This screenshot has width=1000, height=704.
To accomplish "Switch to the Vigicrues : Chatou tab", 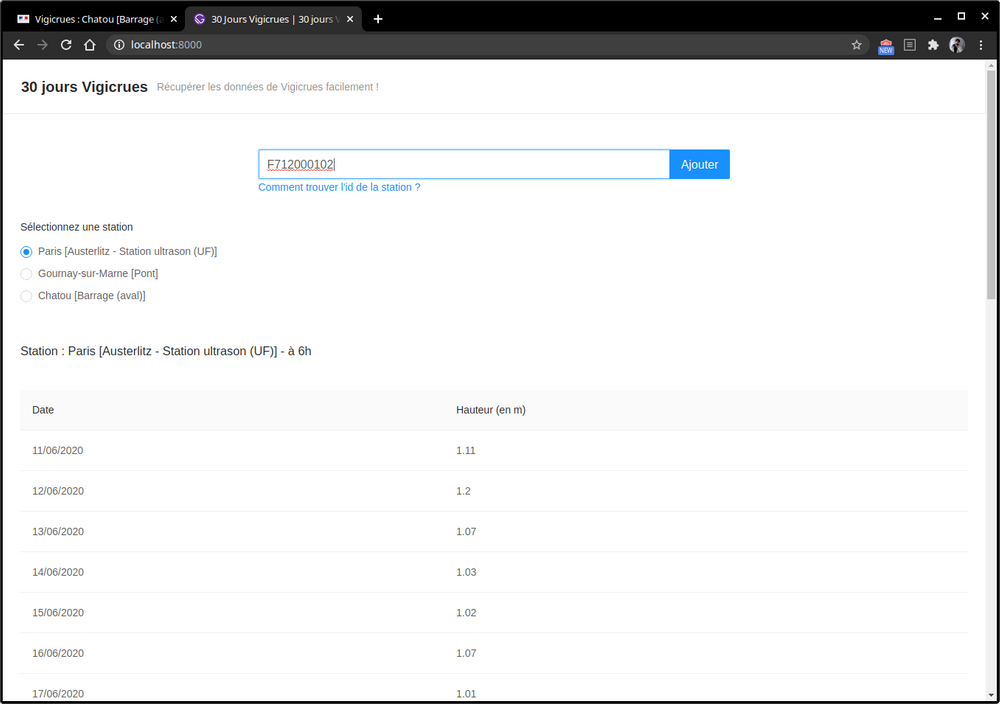I will [96, 19].
